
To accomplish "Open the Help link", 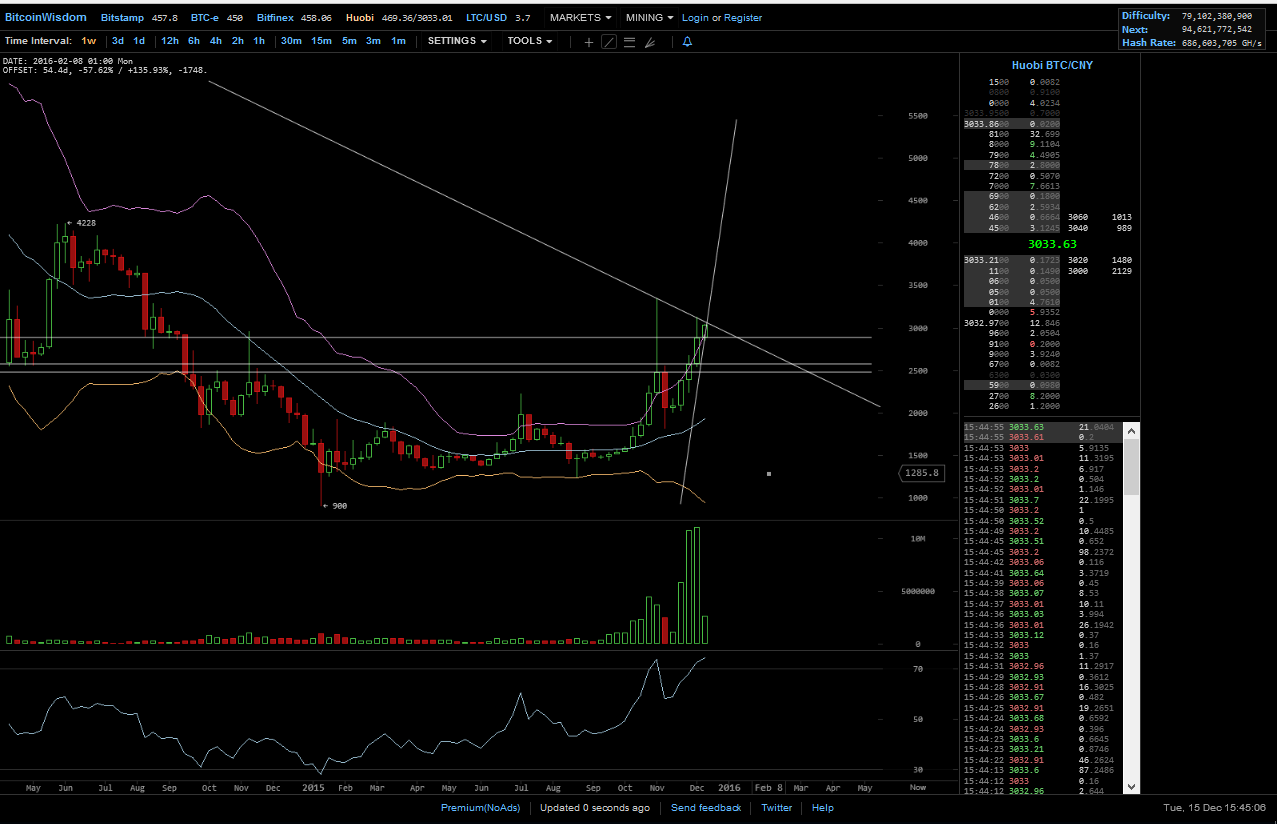I will 822,808.
